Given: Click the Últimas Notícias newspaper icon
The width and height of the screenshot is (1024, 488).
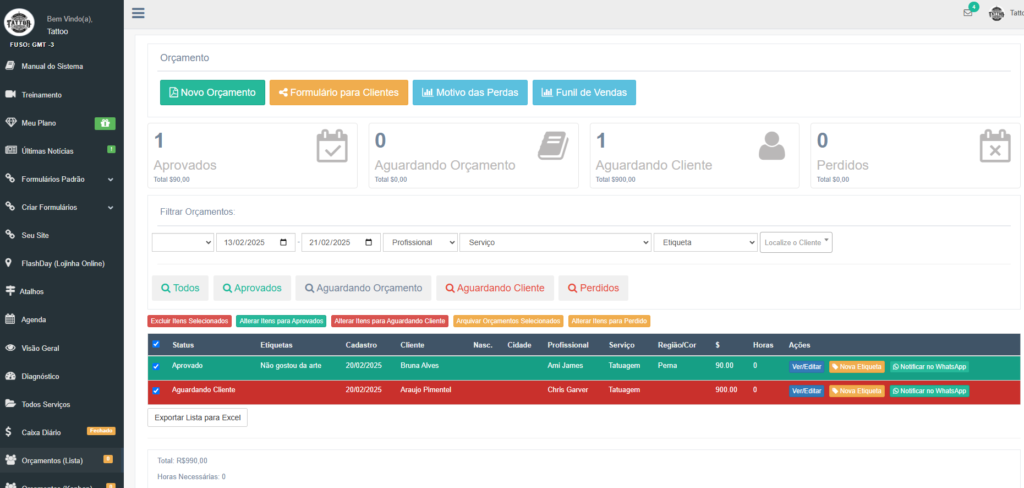Looking at the screenshot, I should click(10, 151).
